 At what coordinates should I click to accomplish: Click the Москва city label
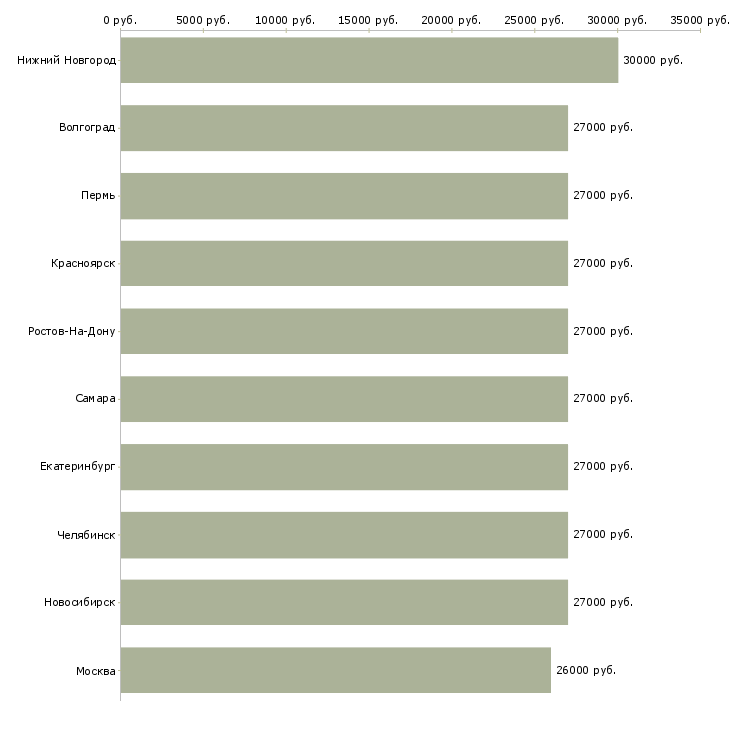95,671
